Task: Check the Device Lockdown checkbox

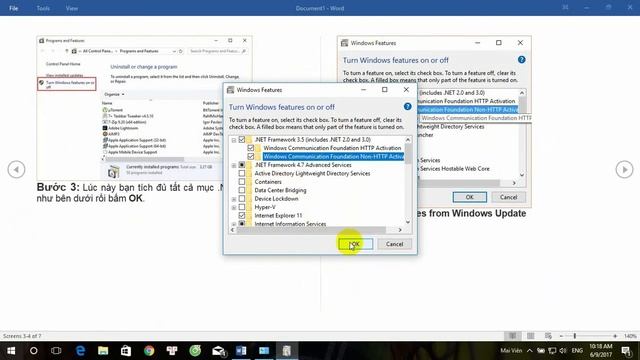Action: click(242, 199)
